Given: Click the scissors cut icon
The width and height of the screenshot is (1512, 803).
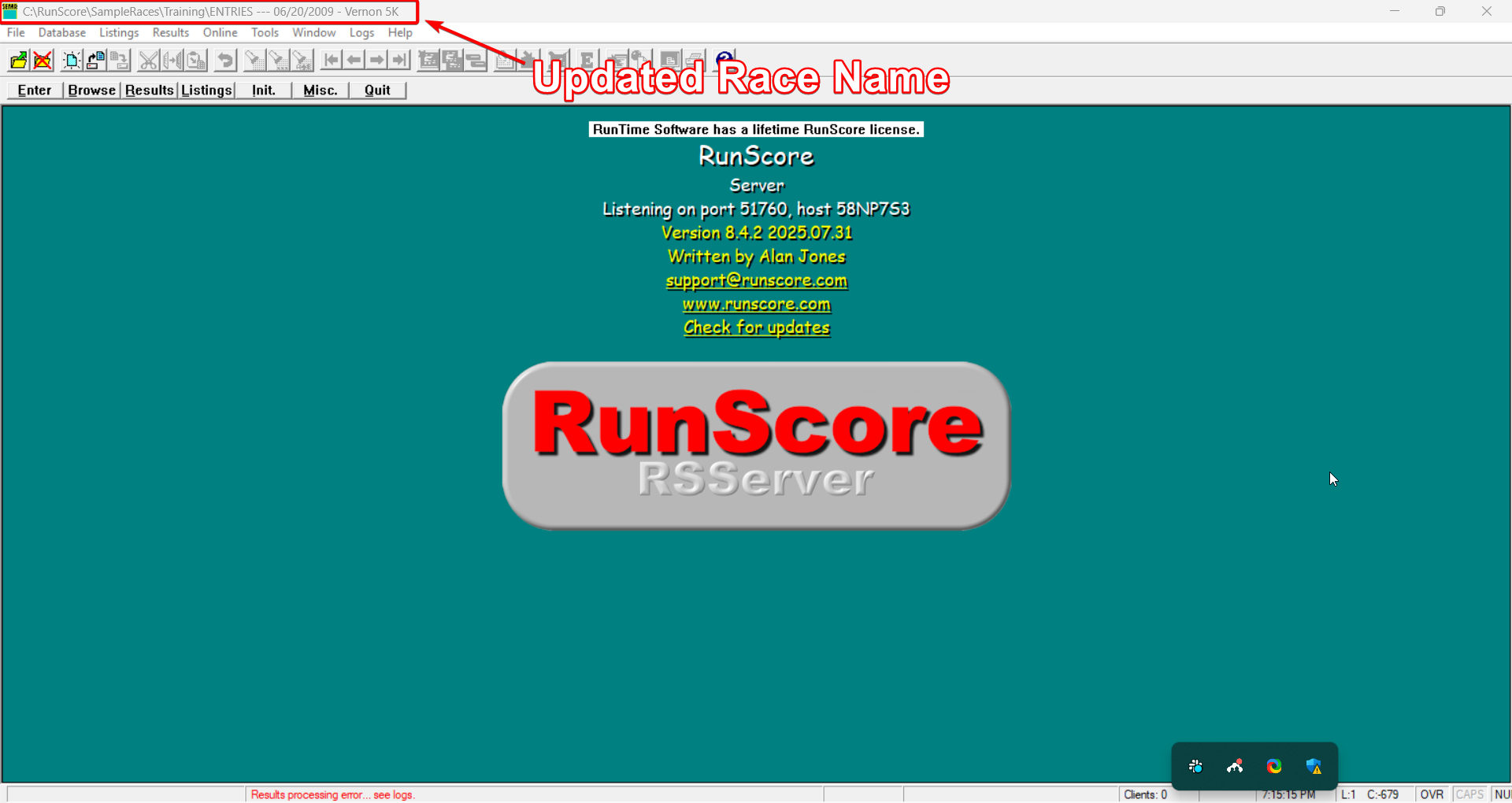Looking at the screenshot, I should coord(149,61).
